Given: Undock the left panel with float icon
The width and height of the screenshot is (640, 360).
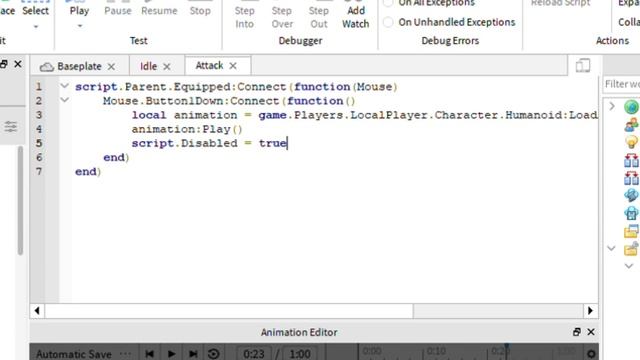Looking at the screenshot, I should pos(4,64).
